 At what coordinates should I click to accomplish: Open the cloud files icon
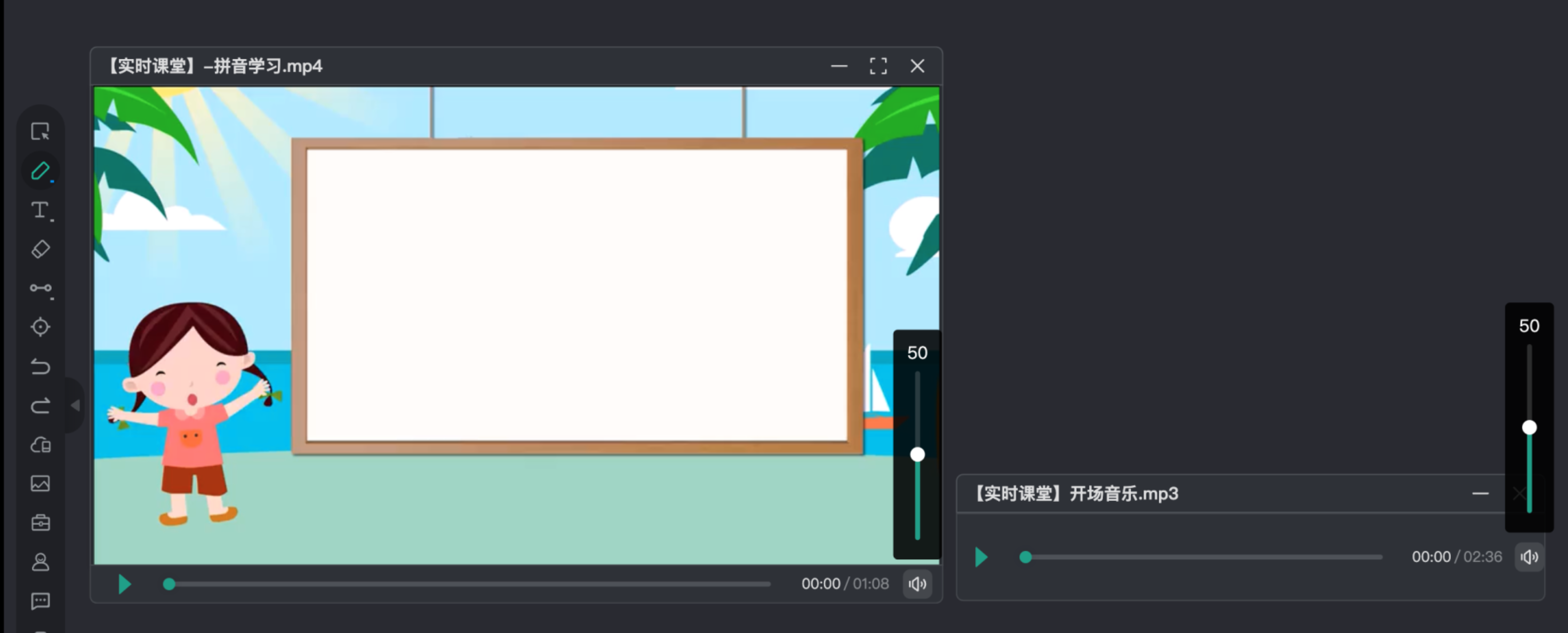(40, 444)
